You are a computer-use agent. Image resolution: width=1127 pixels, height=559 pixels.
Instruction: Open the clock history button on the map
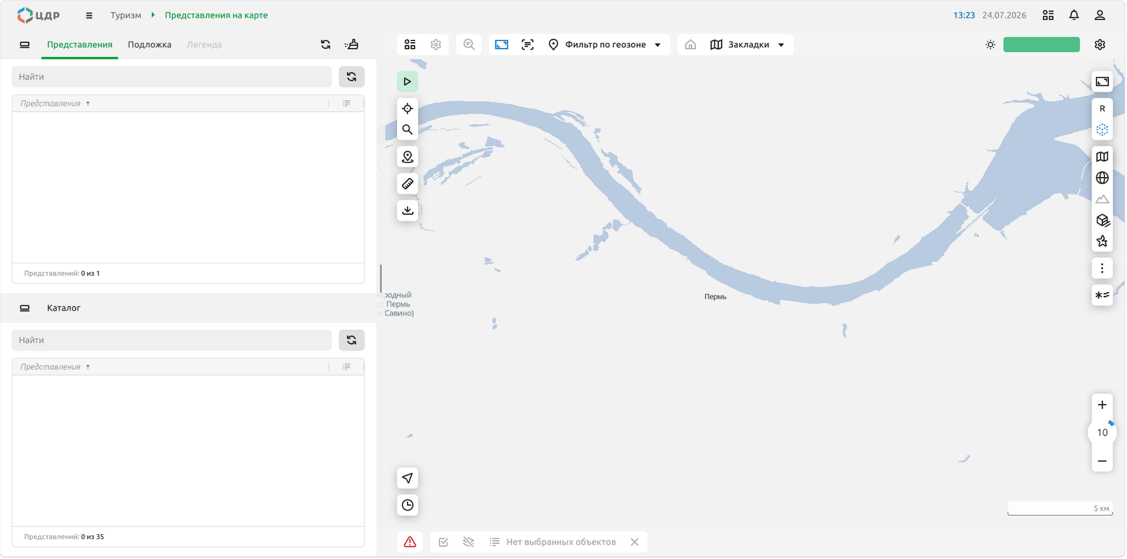tap(408, 505)
